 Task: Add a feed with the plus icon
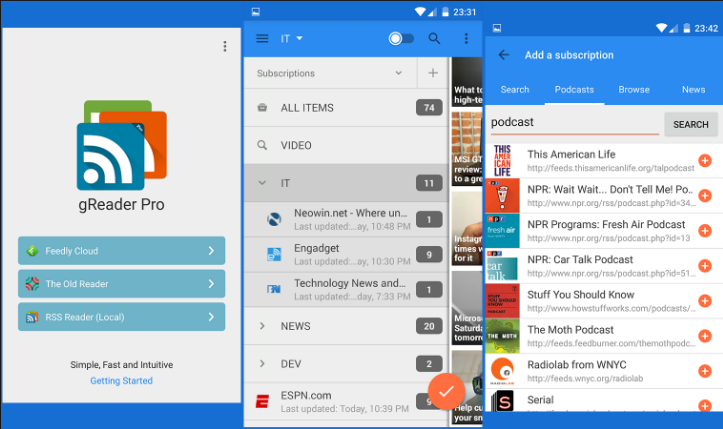[433, 73]
